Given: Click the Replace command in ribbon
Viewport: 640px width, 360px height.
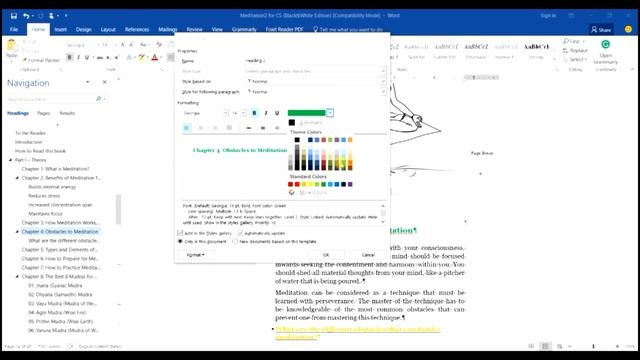Looking at the screenshot, I should click(576, 50).
